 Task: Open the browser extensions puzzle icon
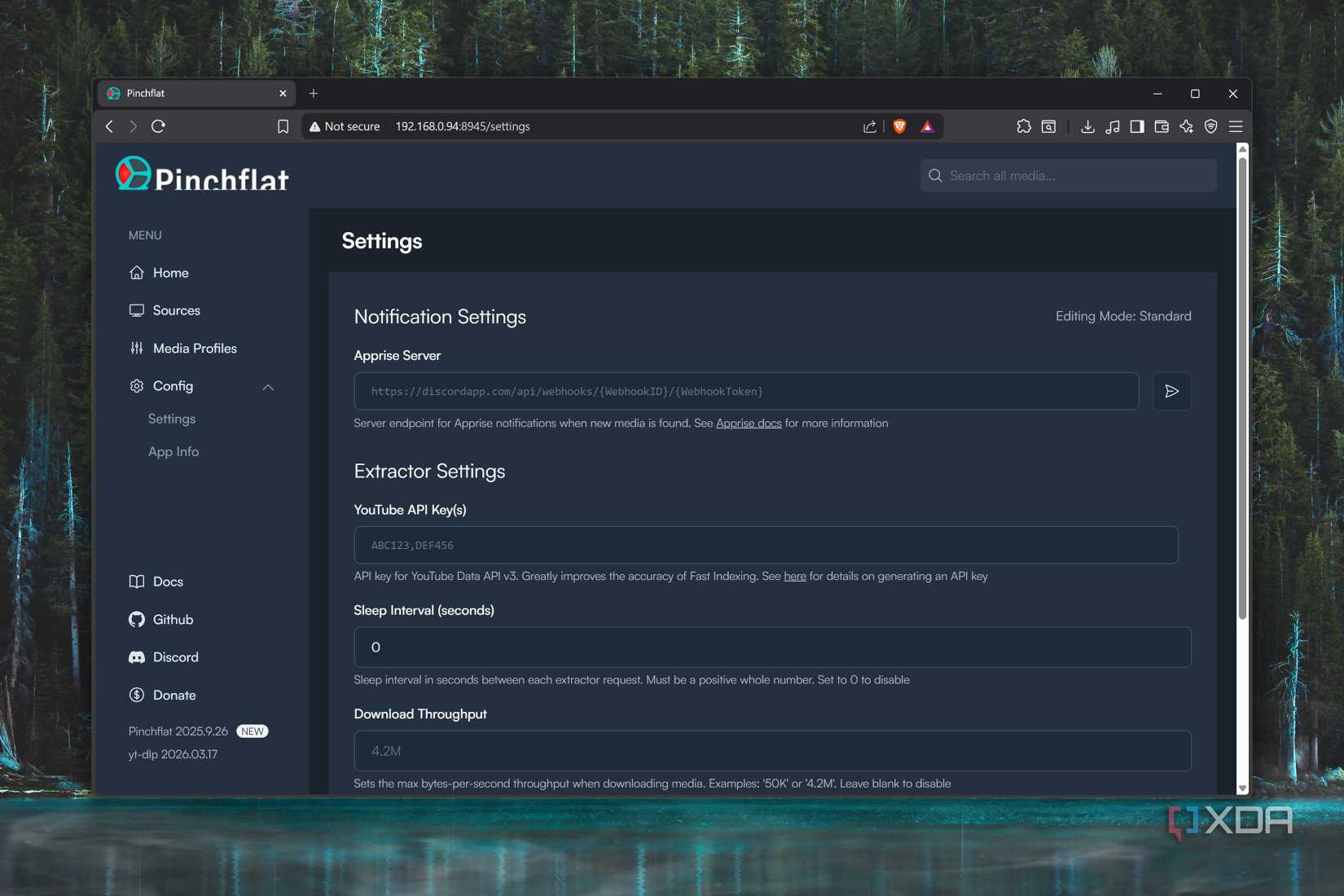click(x=1024, y=126)
